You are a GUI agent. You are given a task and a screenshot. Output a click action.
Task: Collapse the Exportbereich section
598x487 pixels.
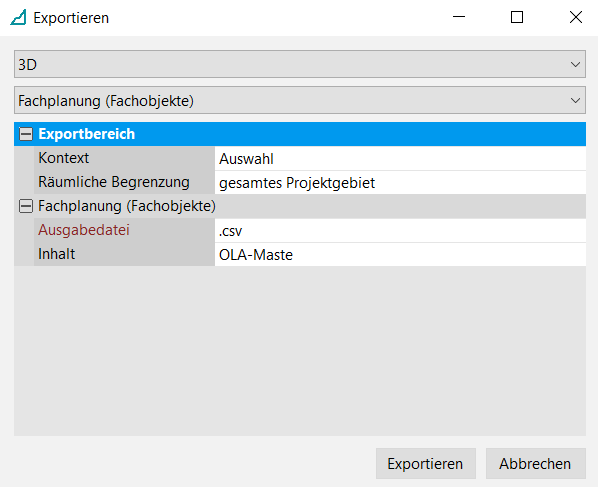[x=26, y=134]
